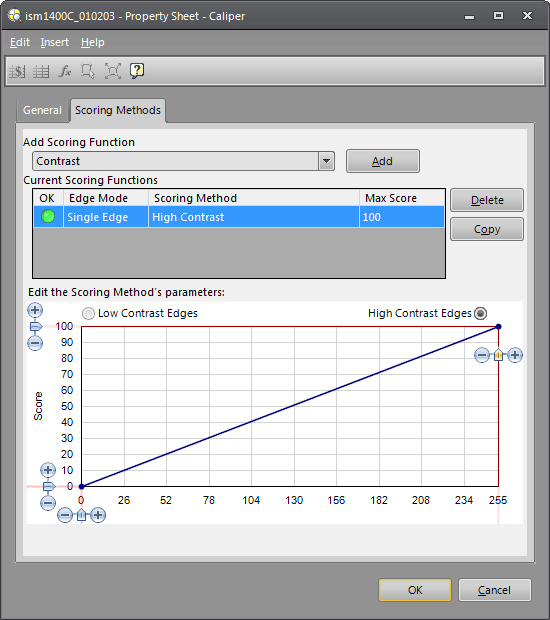This screenshot has width=550, height=620.
Task: Click the Add button
Action: [x=383, y=161]
